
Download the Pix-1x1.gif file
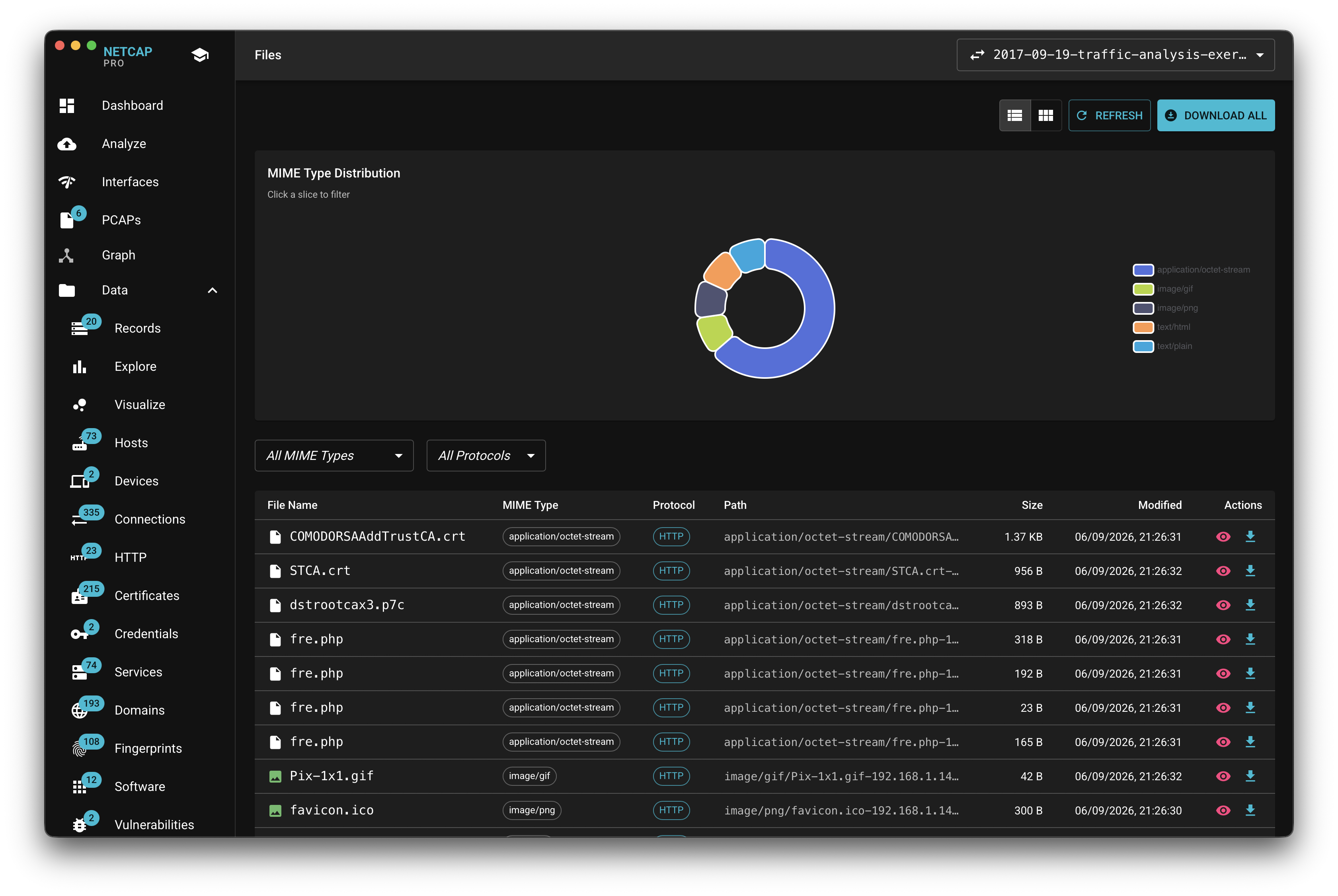(1250, 776)
